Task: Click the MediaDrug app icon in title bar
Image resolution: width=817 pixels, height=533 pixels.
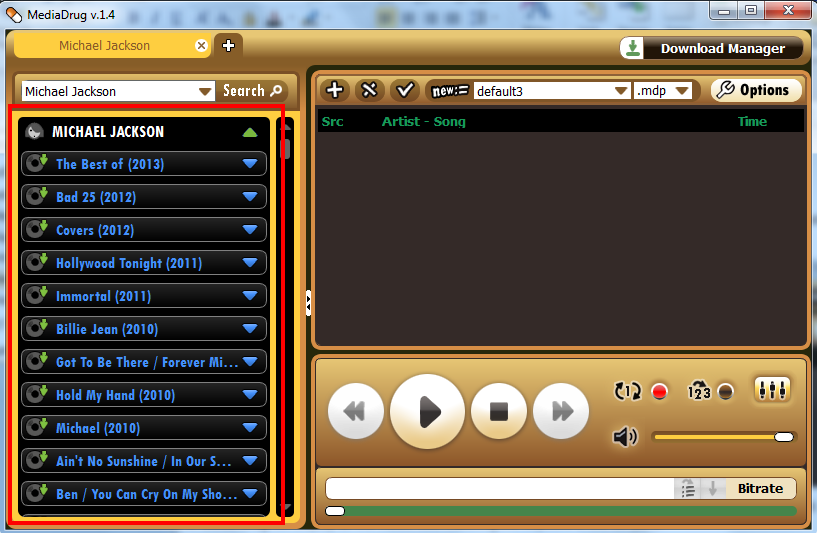Action: coord(14,15)
